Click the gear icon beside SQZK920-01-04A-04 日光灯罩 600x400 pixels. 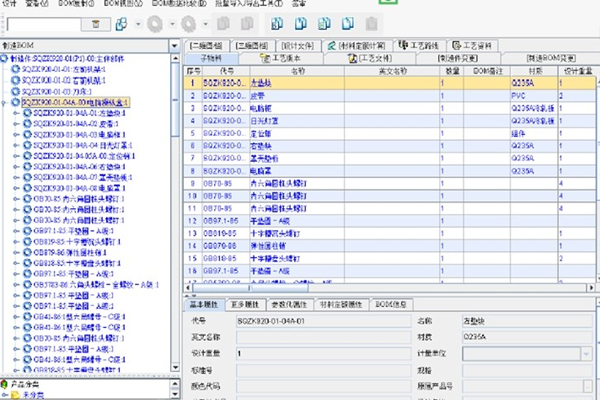[x=27, y=145]
